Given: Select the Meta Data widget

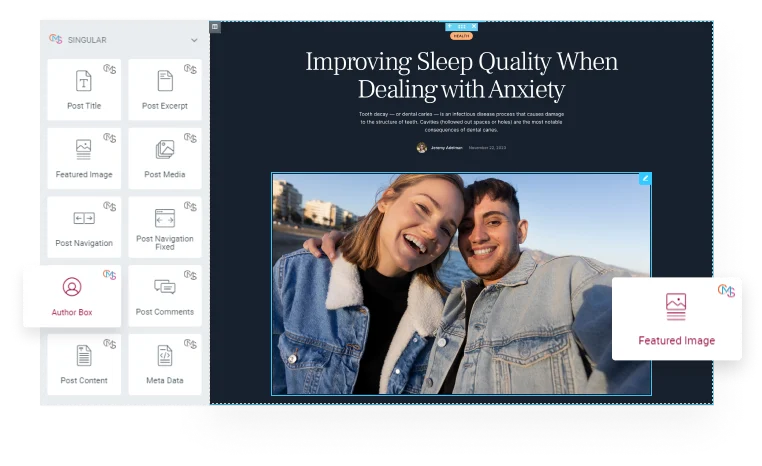Looking at the screenshot, I should pyautogui.click(x=165, y=364).
